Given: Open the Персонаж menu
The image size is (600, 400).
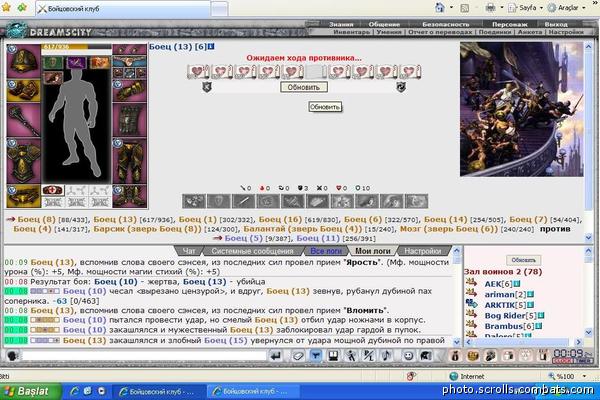Looking at the screenshot, I should [x=509, y=24].
